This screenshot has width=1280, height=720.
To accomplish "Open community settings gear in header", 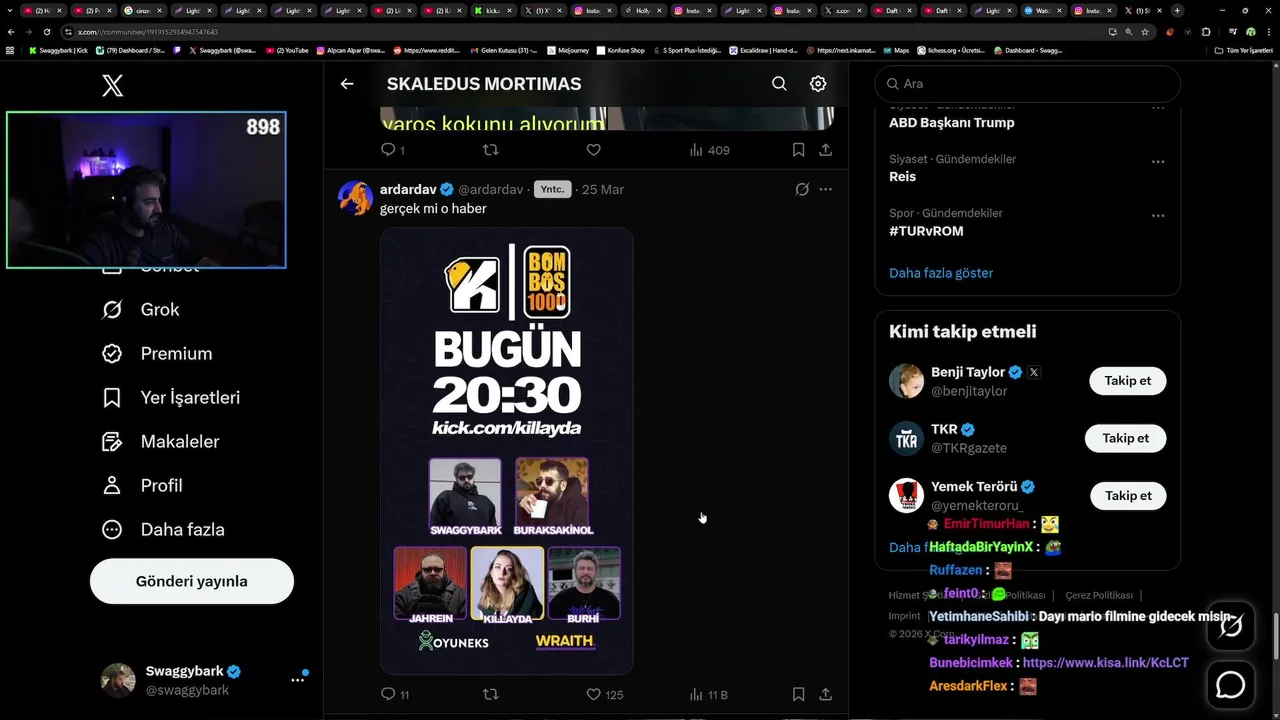I will (x=818, y=84).
